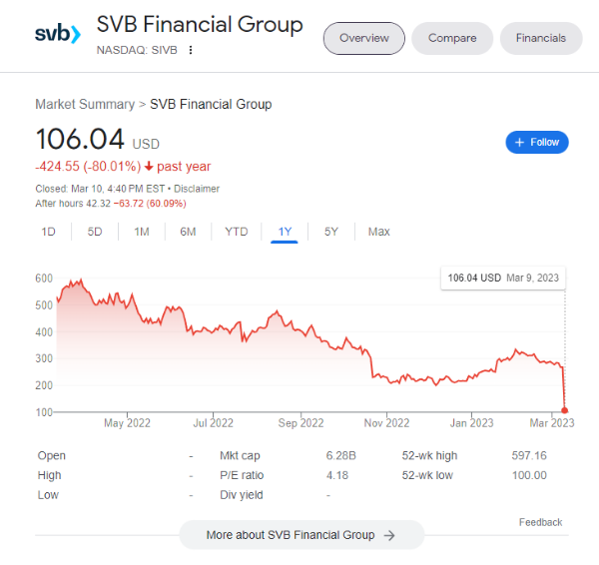
Task: Click the arrow in More about SVB button
Action: point(389,535)
